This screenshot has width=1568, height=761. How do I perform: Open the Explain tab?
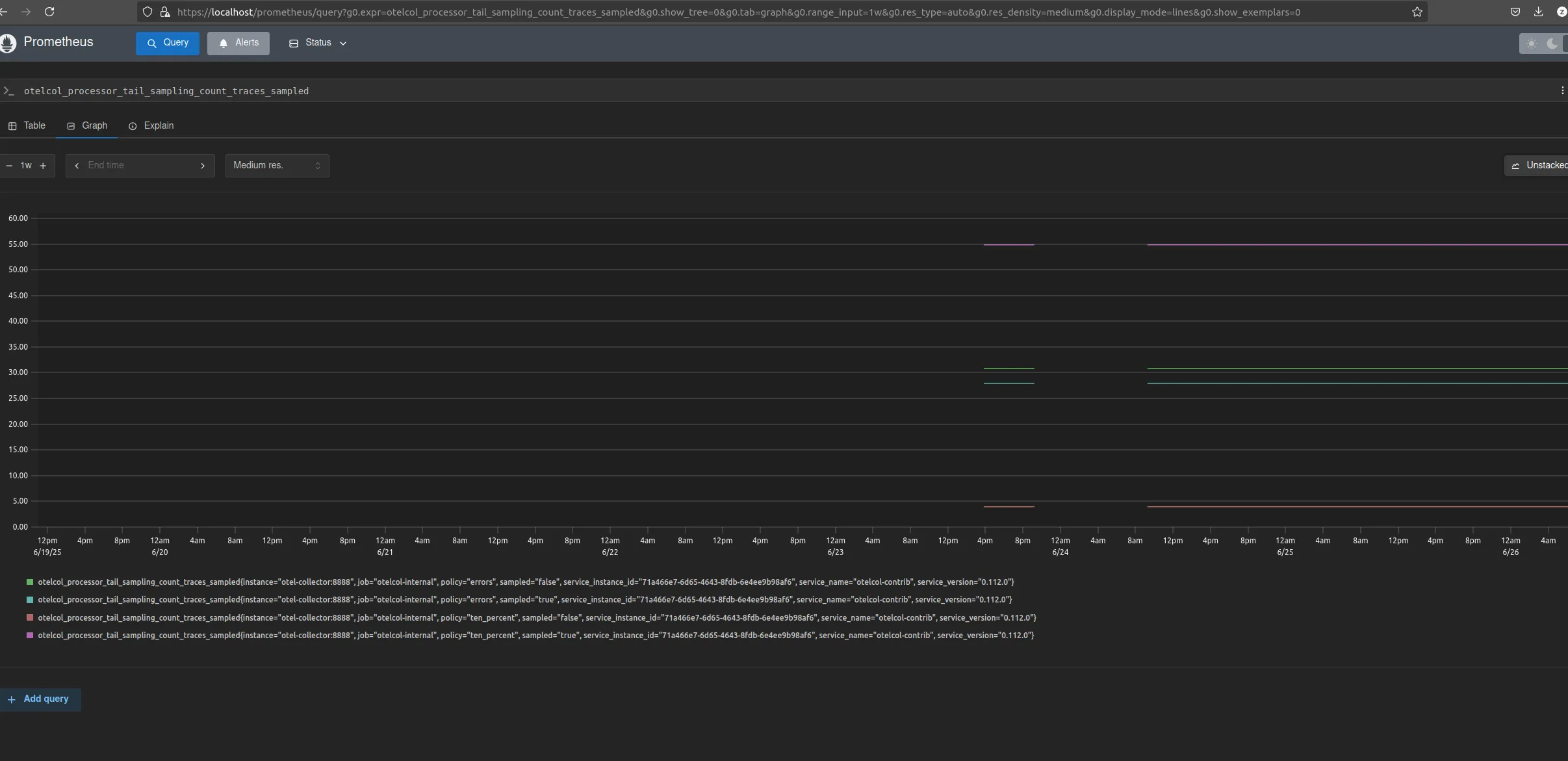click(x=151, y=125)
